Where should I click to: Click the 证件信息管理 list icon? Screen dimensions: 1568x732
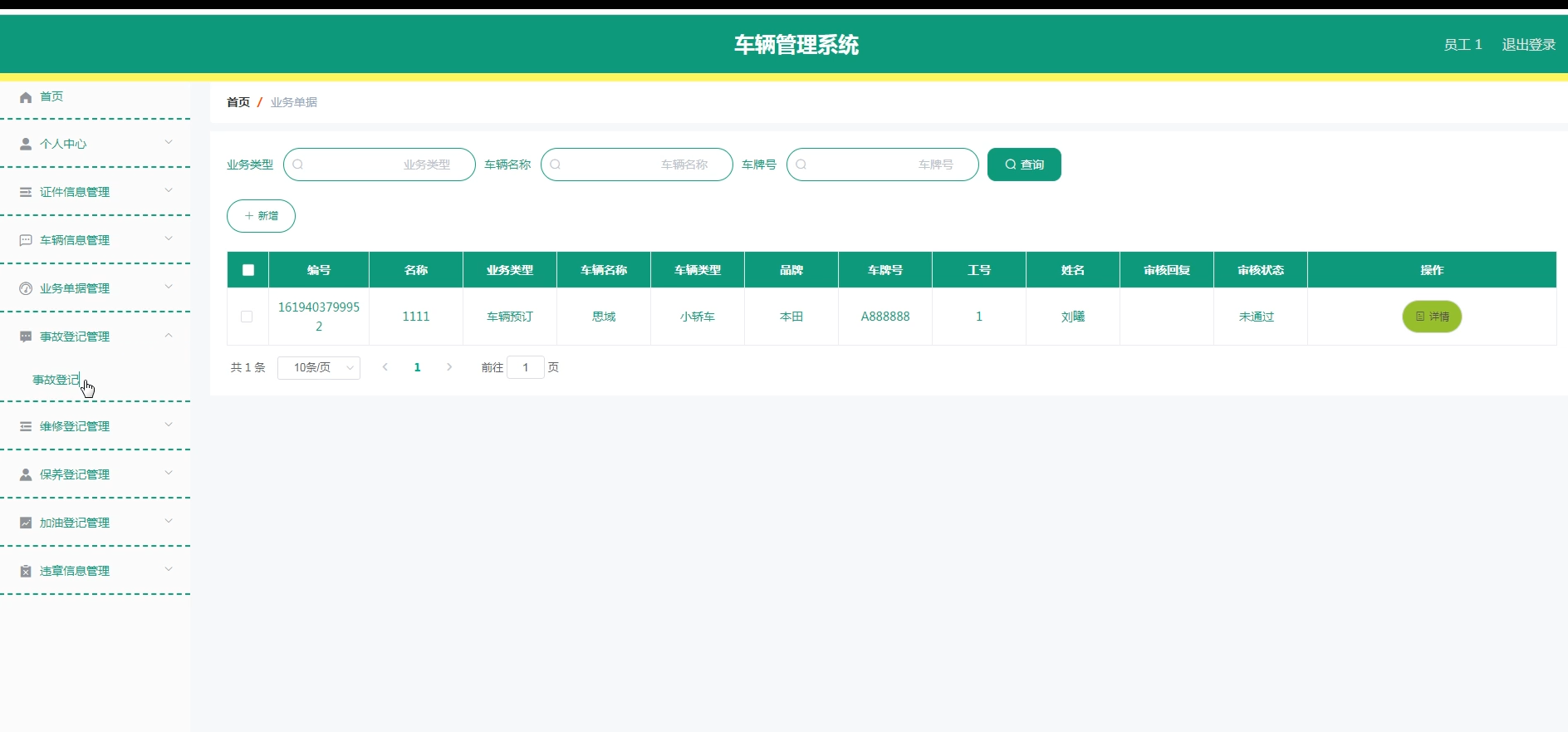click(x=26, y=192)
